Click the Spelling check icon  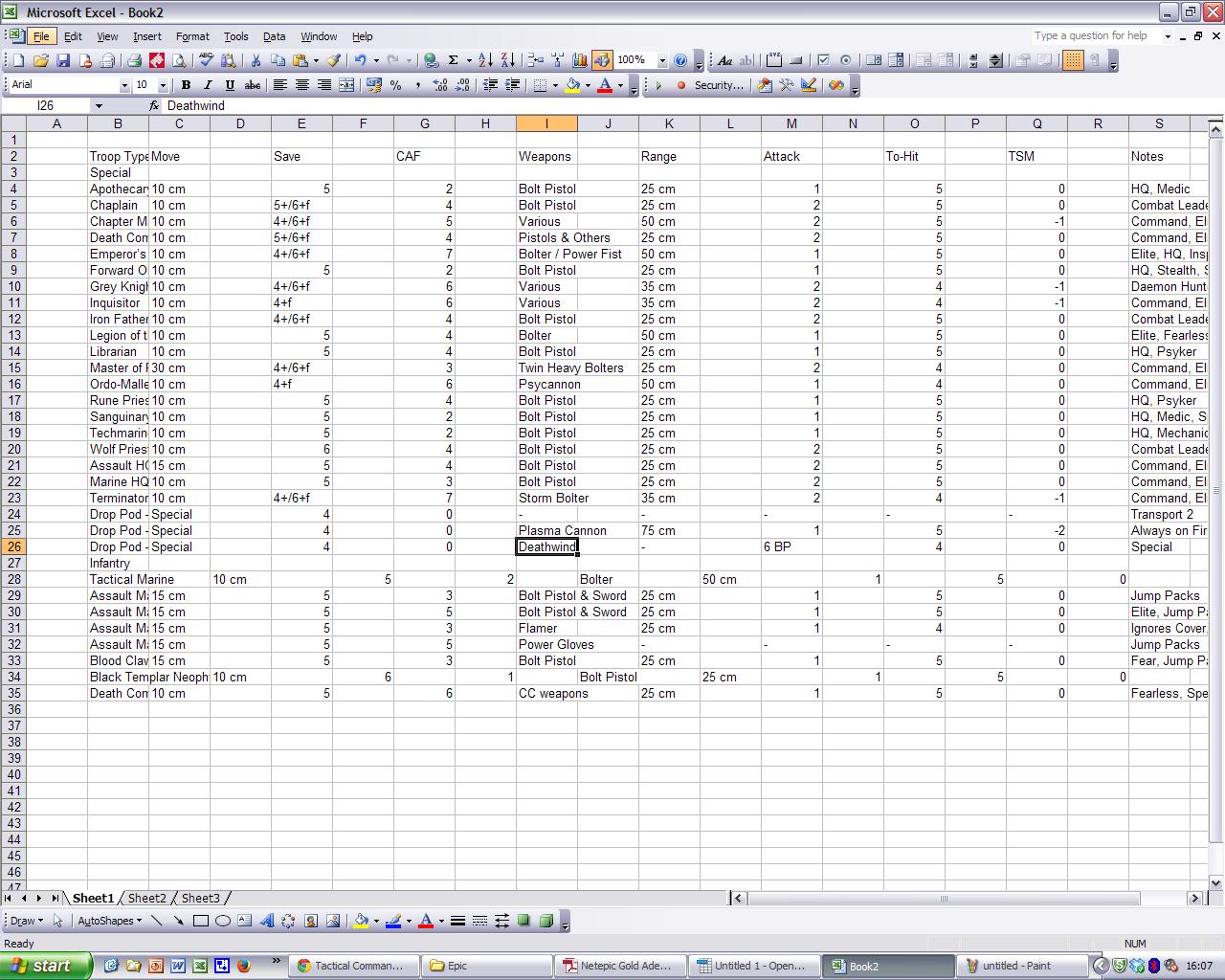tap(205, 60)
